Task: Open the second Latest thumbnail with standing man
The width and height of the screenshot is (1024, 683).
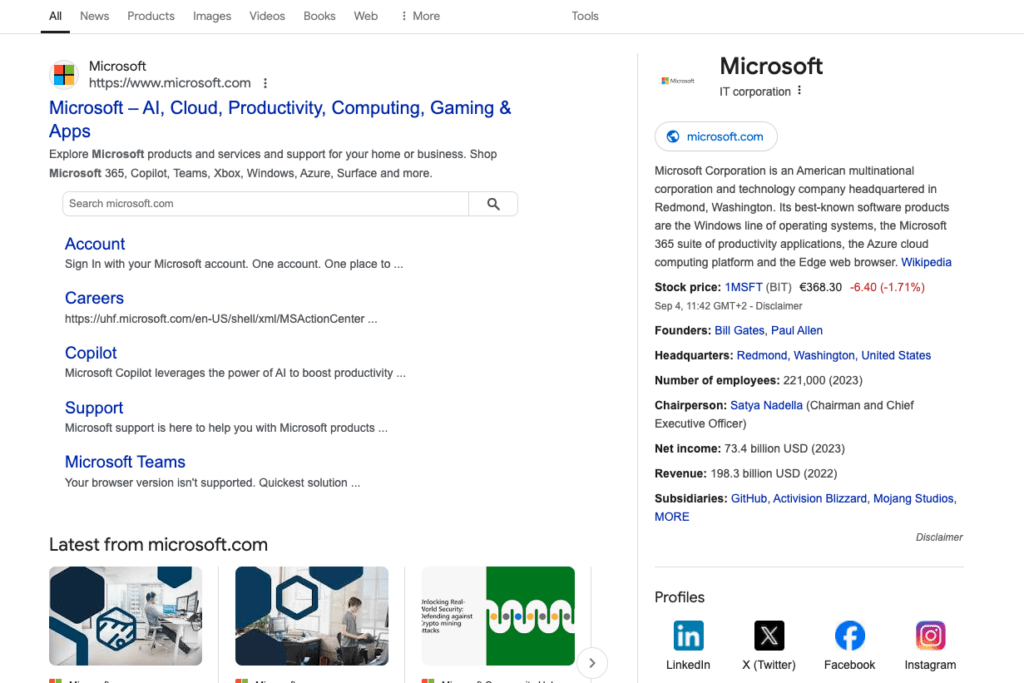Action: pos(312,616)
